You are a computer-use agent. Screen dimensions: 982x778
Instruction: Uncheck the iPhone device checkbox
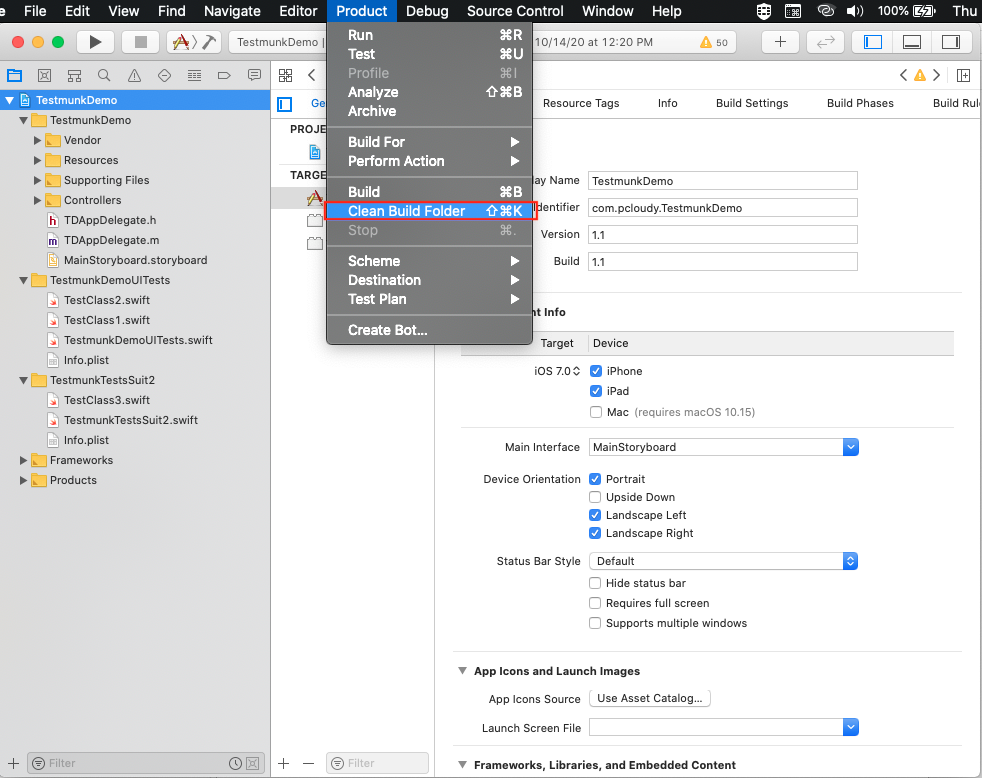tap(596, 371)
